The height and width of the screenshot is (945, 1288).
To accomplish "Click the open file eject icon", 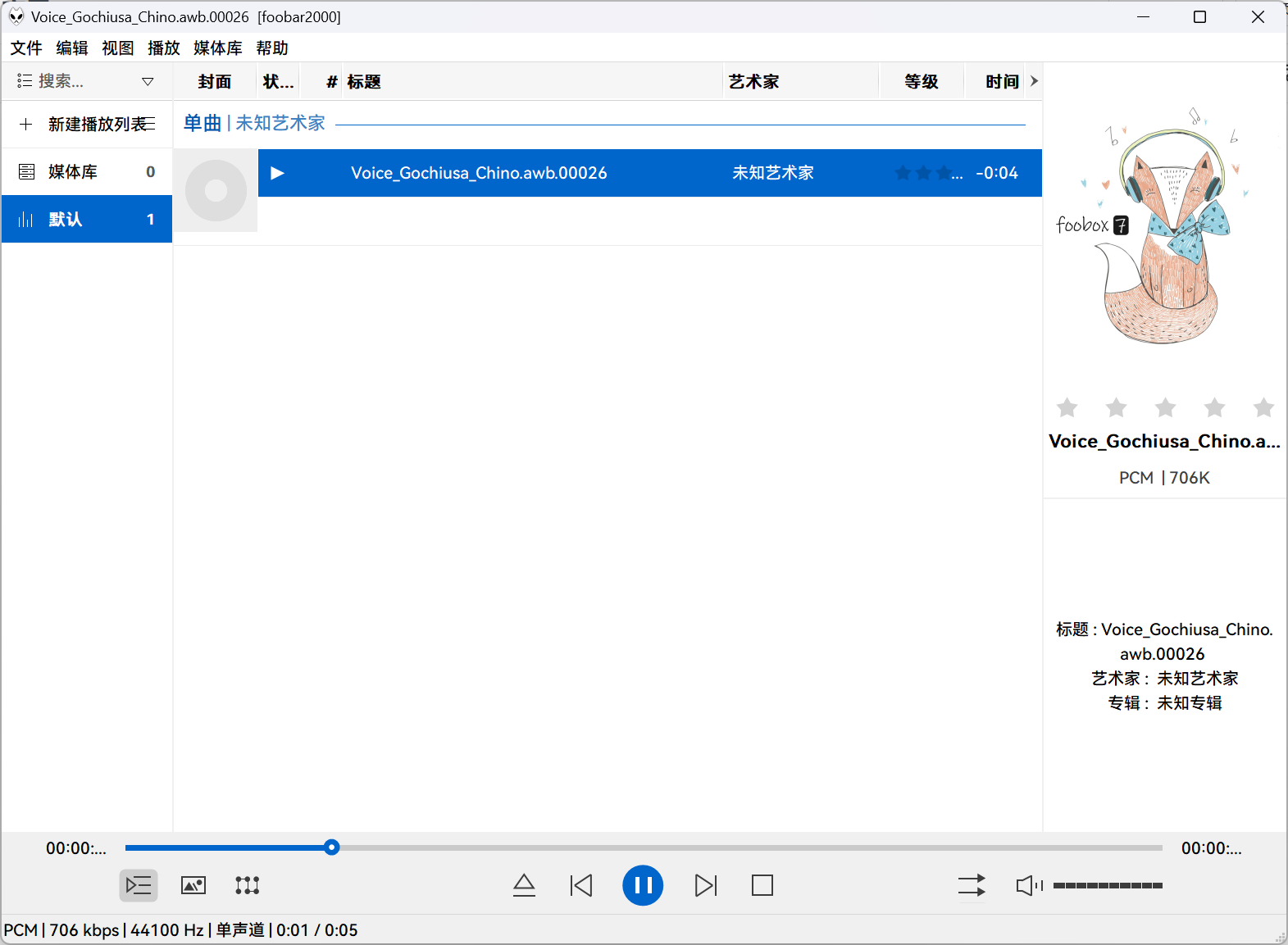I will [524, 885].
